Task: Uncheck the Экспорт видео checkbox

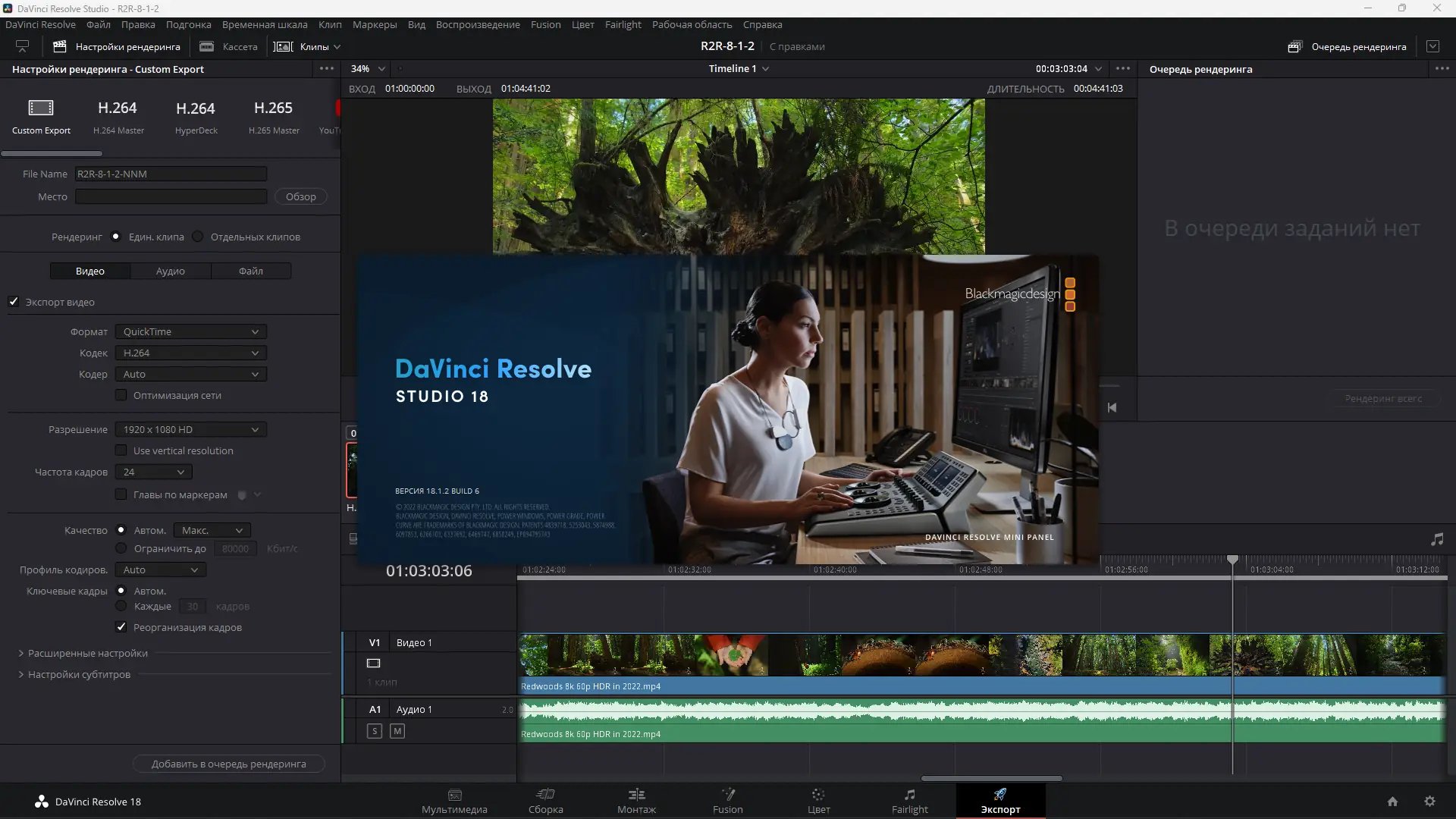Action: coord(14,302)
